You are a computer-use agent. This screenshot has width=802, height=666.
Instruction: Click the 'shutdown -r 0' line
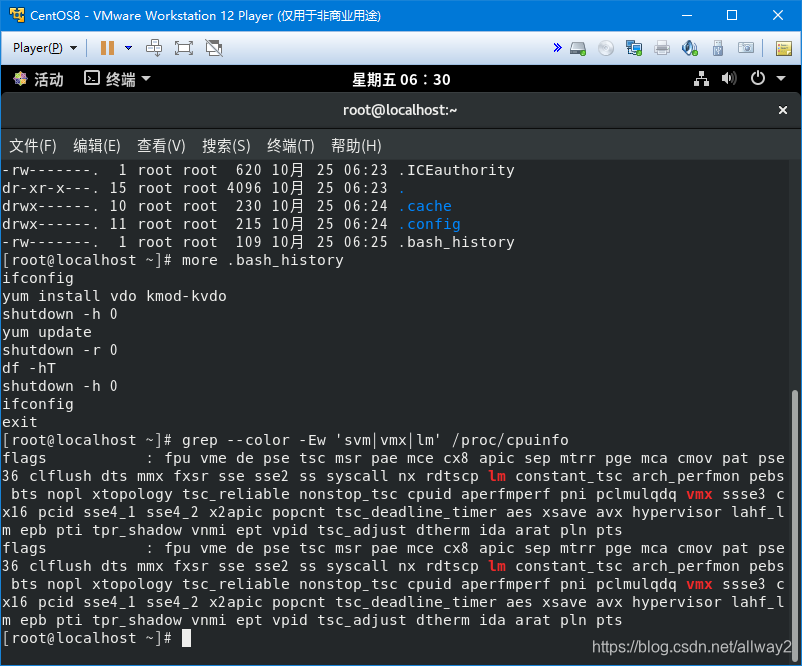coord(60,350)
